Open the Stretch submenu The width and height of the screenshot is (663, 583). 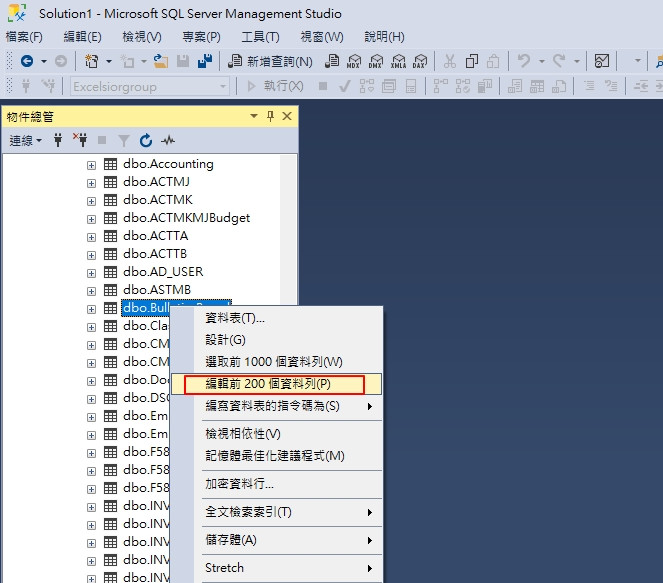point(277,568)
